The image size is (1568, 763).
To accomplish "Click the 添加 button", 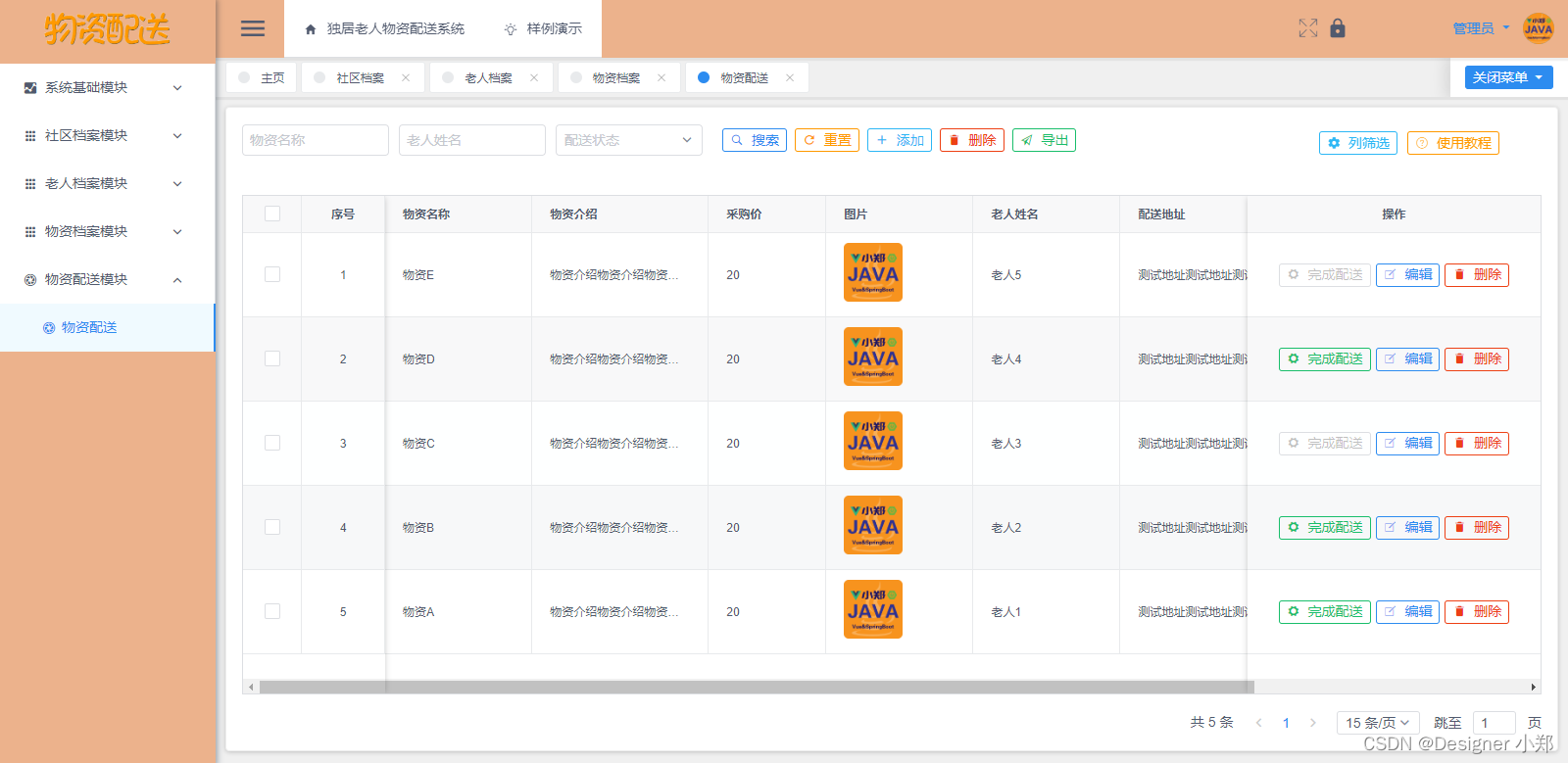I will click(900, 140).
